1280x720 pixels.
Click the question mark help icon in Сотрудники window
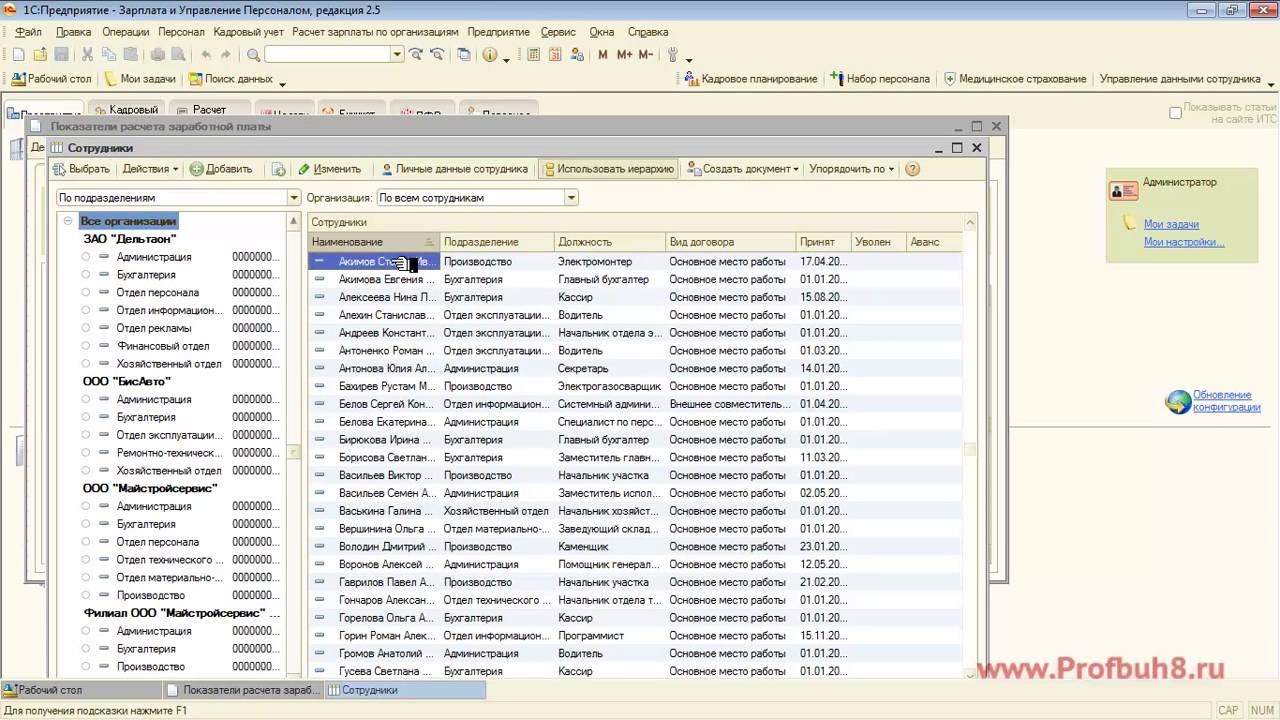coord(912,169)
